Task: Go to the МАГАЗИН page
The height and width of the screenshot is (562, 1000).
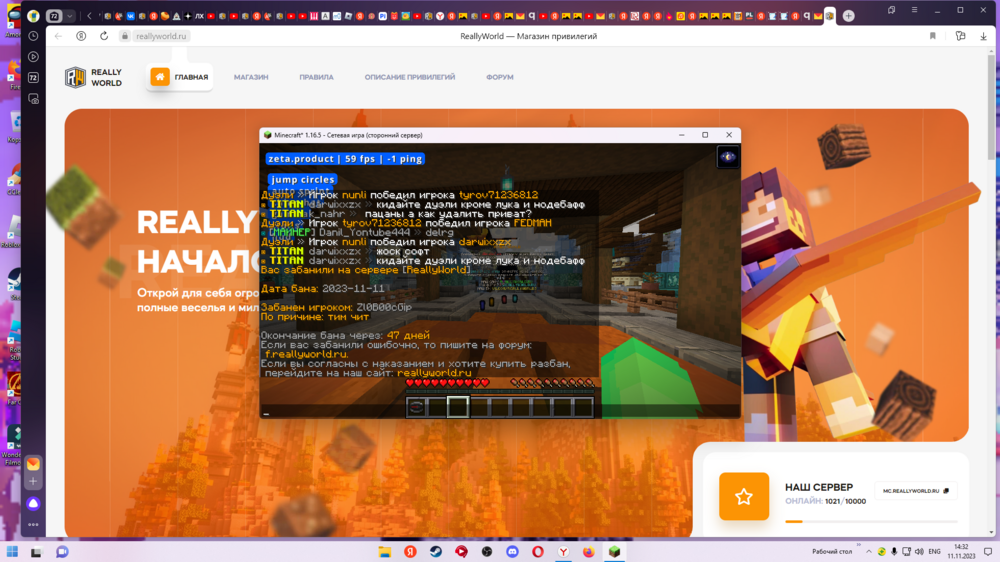Action: coord(251,77)
